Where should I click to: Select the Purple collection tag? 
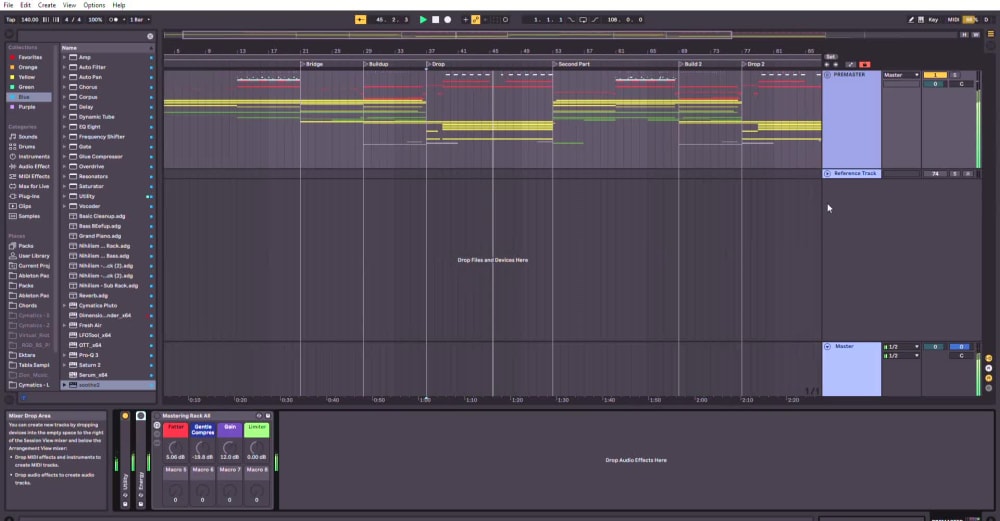point(29,107)
